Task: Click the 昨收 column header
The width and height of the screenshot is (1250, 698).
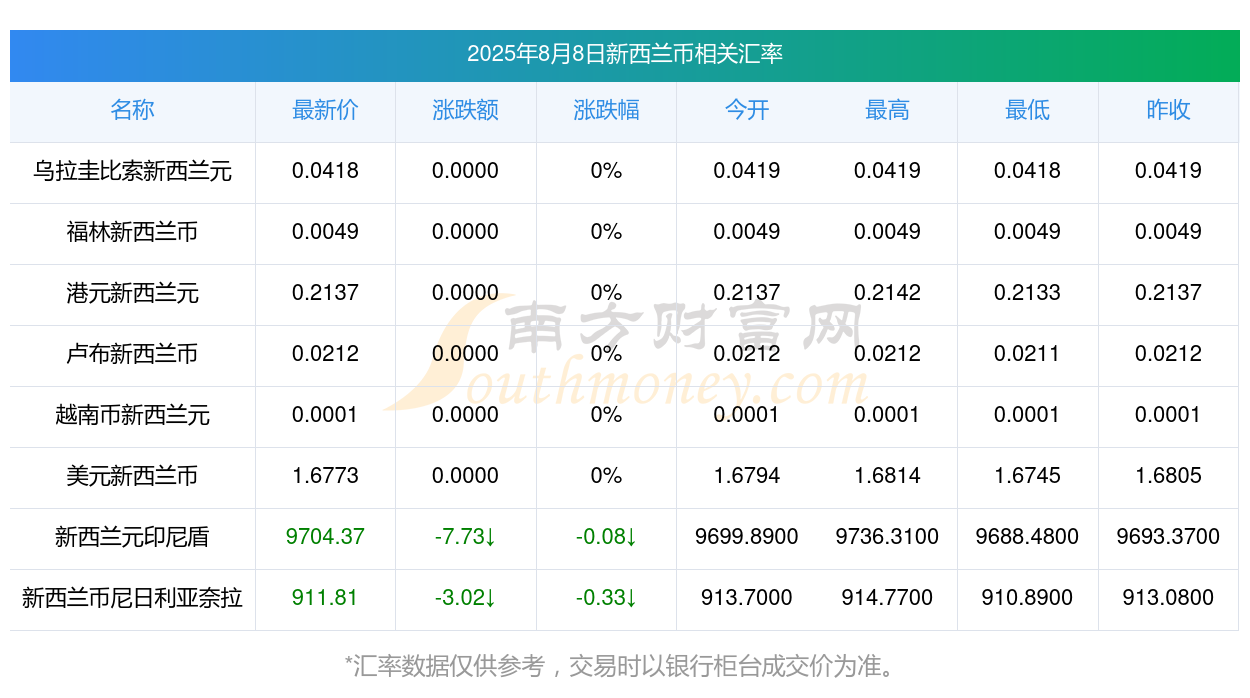Action: coord(1168,110)
